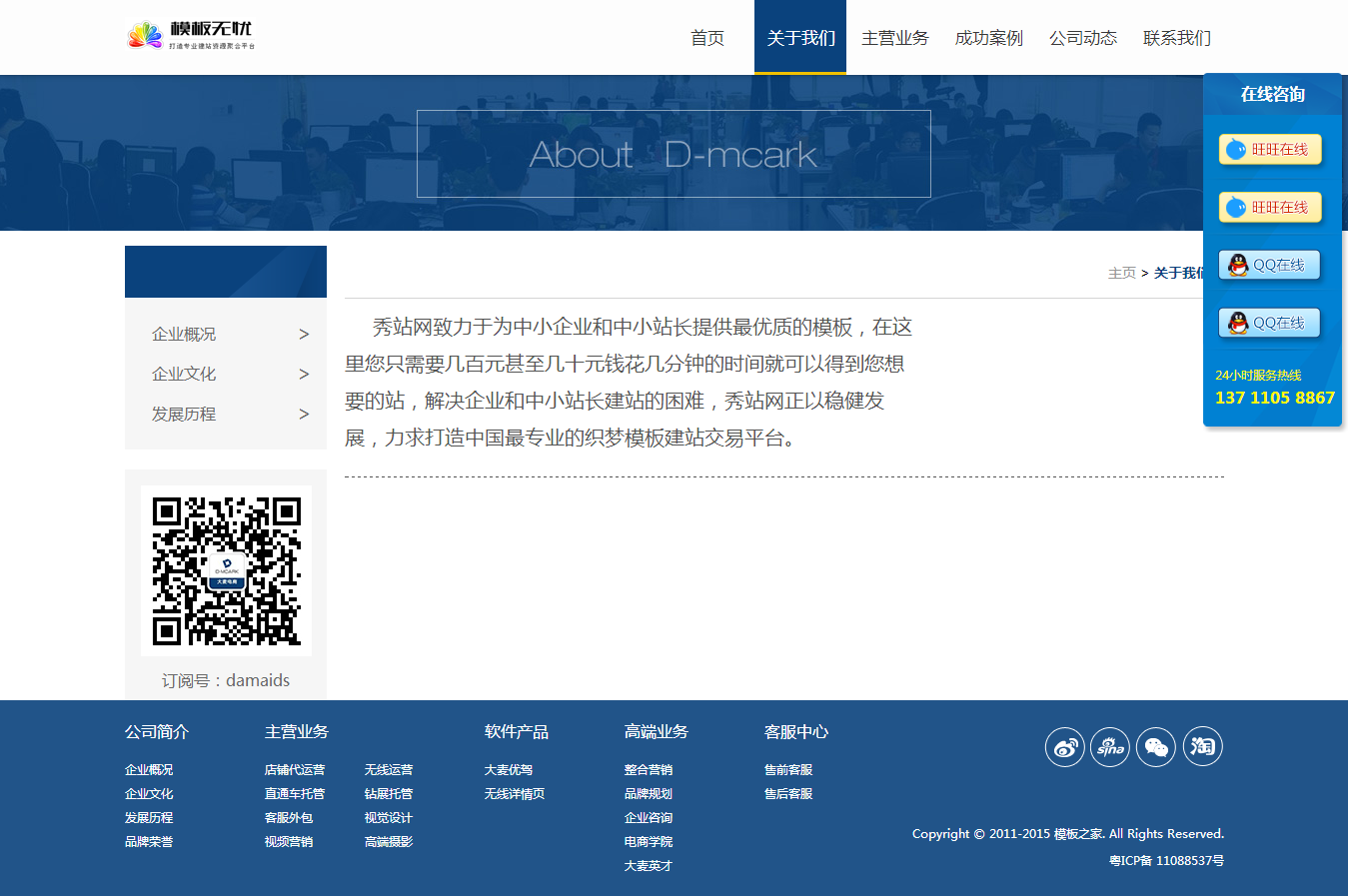Click the 电商学院 footer link
Viewport: 1348px width, 896px height.
pyautogui.click(x=649, y=842)
